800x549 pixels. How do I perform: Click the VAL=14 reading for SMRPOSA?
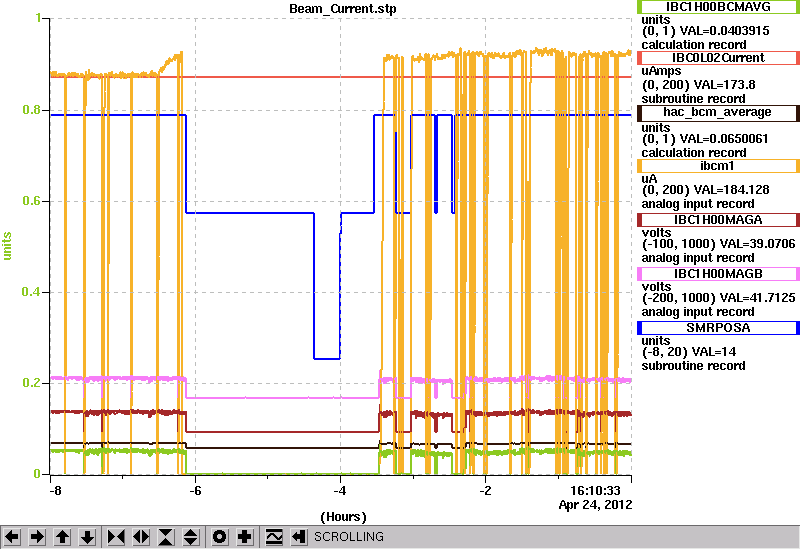[x=708, y=352]
